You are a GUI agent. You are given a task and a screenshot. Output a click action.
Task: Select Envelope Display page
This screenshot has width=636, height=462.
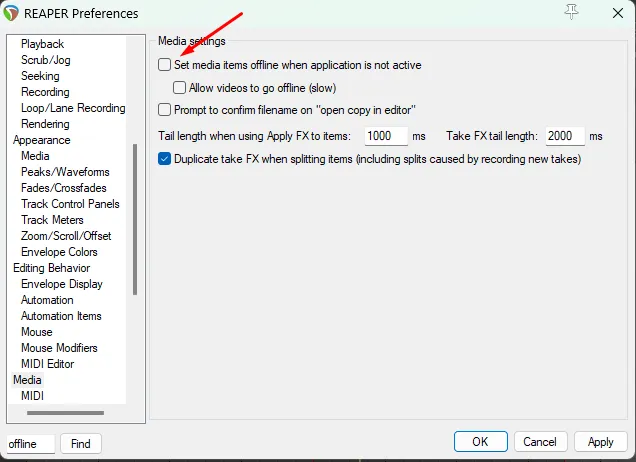pyautogui.click(x=62, y=284)
